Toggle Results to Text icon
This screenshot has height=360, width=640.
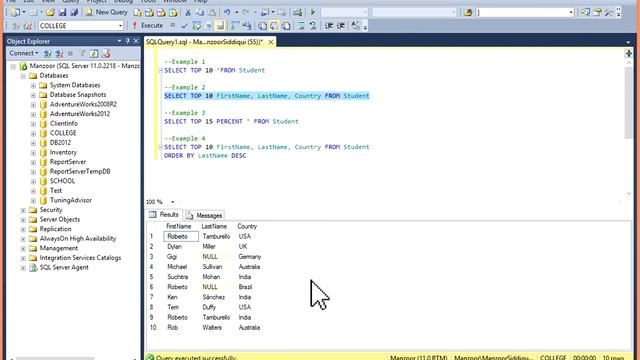(x=262, y=26)
